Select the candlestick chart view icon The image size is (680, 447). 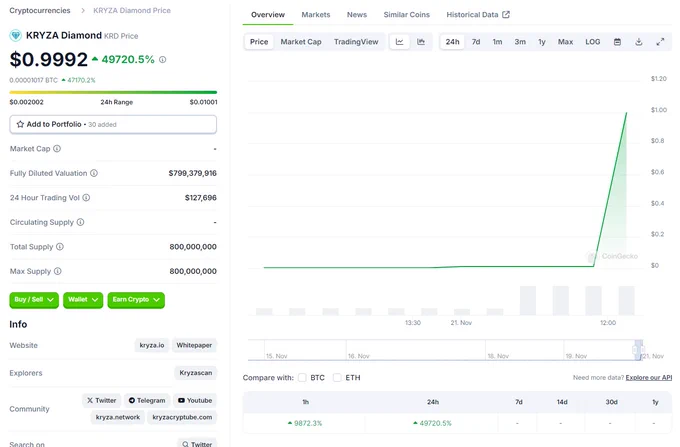421,42
